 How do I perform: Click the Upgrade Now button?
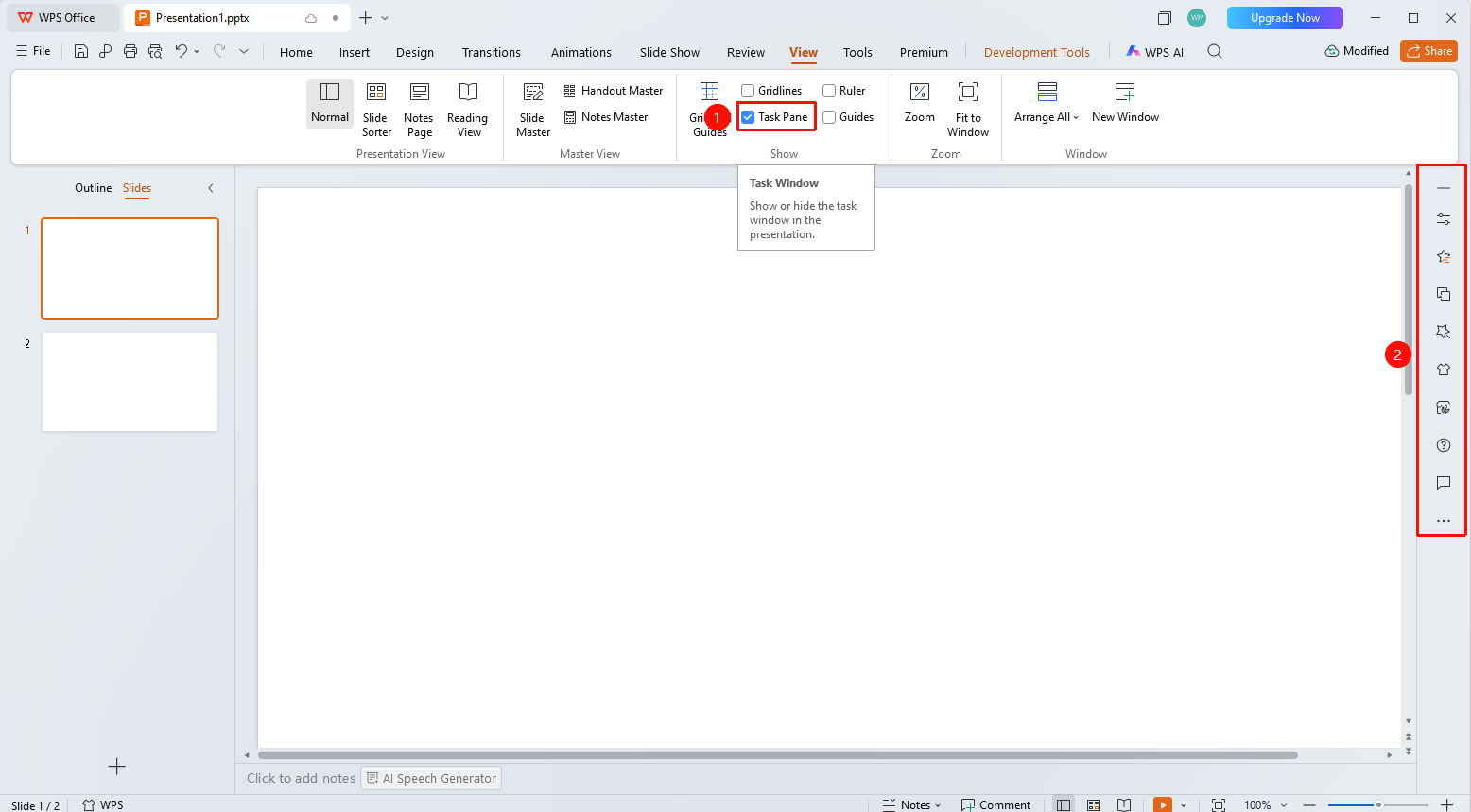[1285, 18]
